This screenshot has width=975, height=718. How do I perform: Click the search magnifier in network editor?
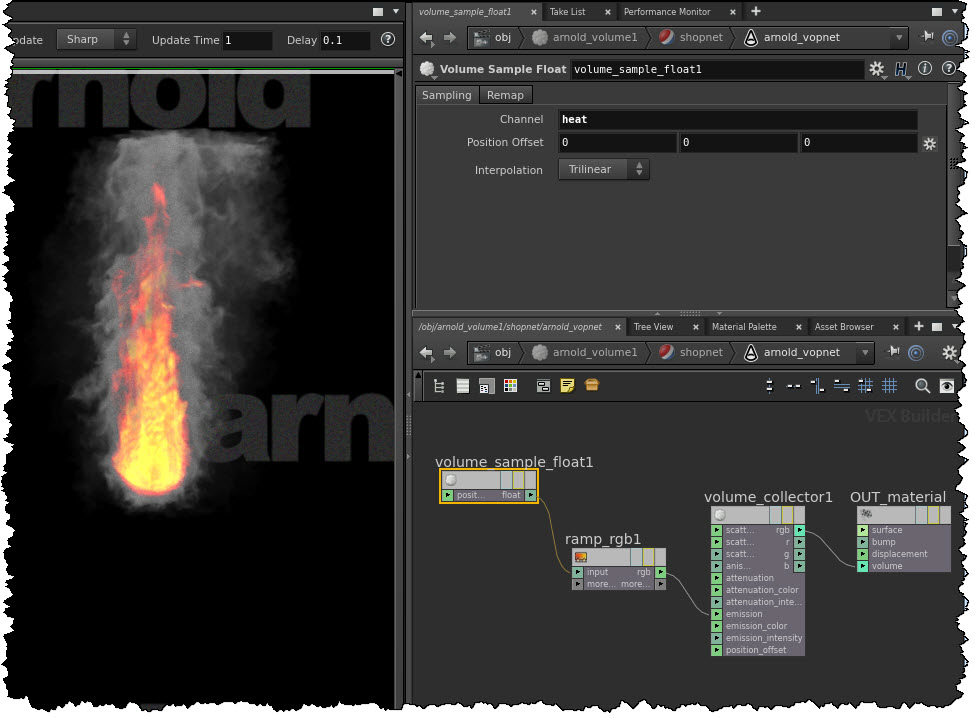click(922, 386)
